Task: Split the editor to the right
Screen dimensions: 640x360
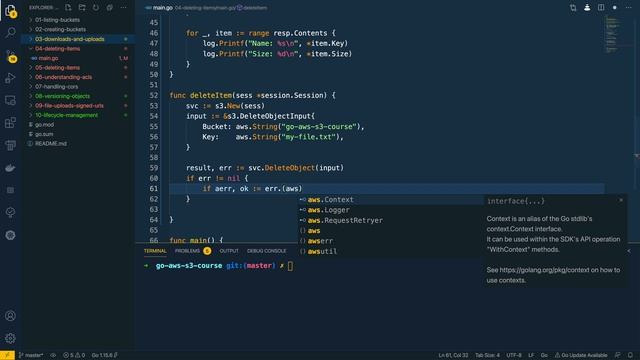Action: tap(601, 7)
